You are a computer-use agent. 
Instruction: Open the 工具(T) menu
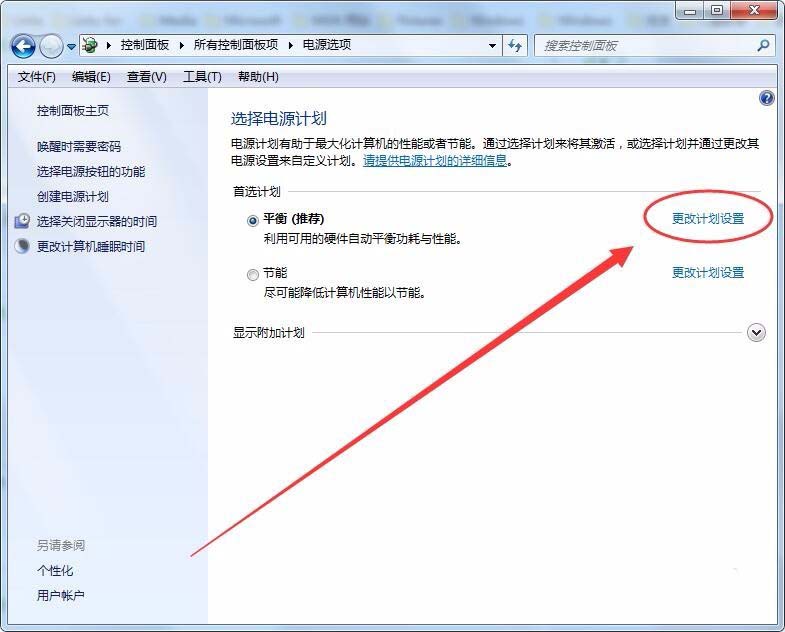coord(201,77)
